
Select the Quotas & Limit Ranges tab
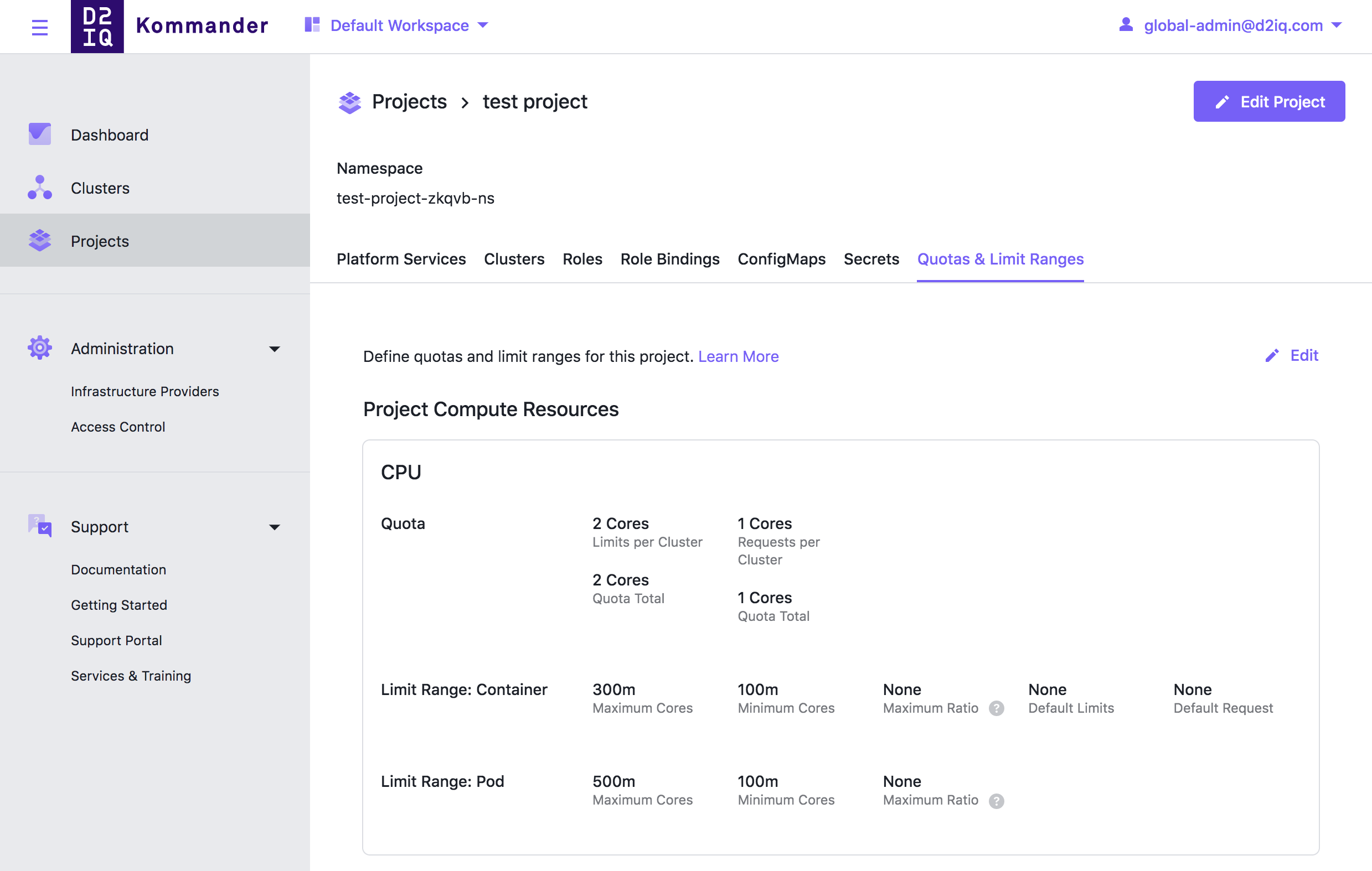click(x=1000, y=259)
